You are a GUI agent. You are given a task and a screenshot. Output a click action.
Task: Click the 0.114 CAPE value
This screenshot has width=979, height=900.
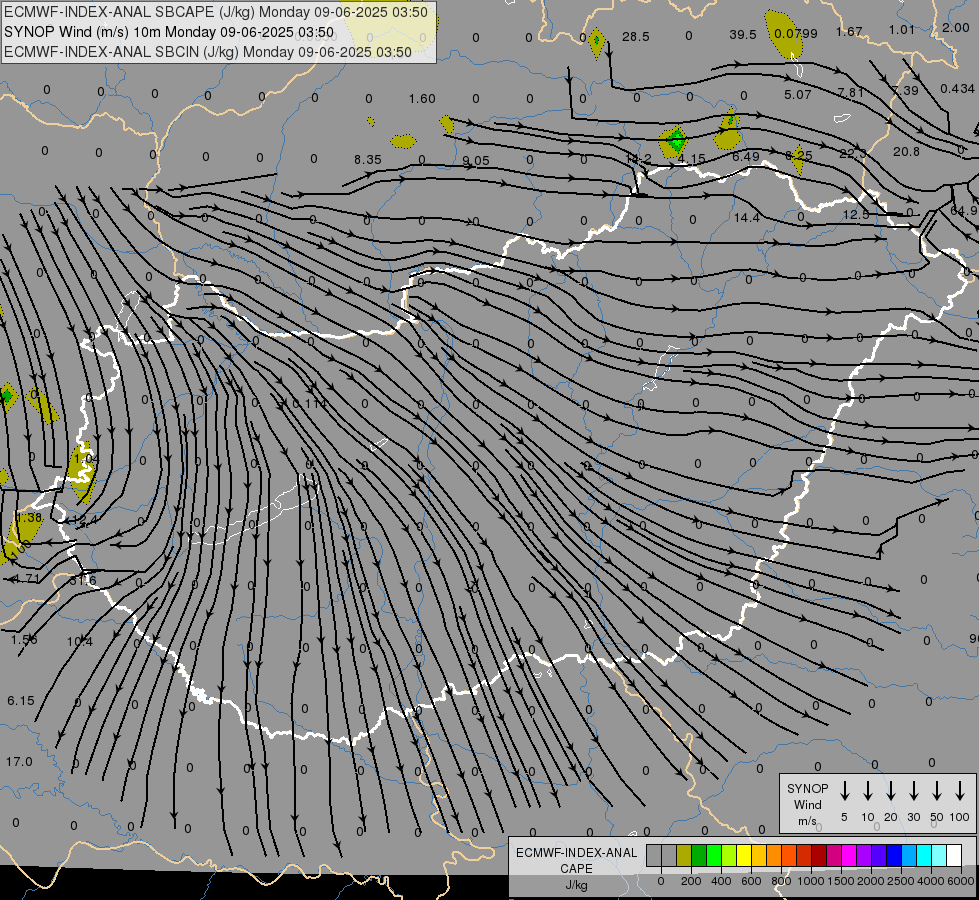(x=310, y=404)
